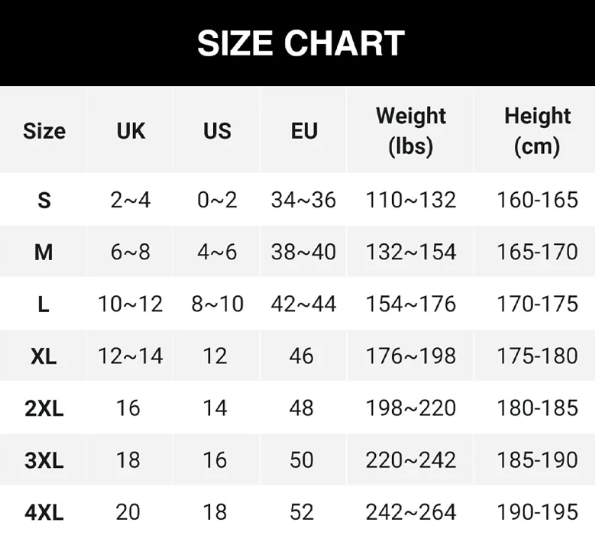Select the Height (cm) column header
The image size is (595, 536).
point(537,131)
